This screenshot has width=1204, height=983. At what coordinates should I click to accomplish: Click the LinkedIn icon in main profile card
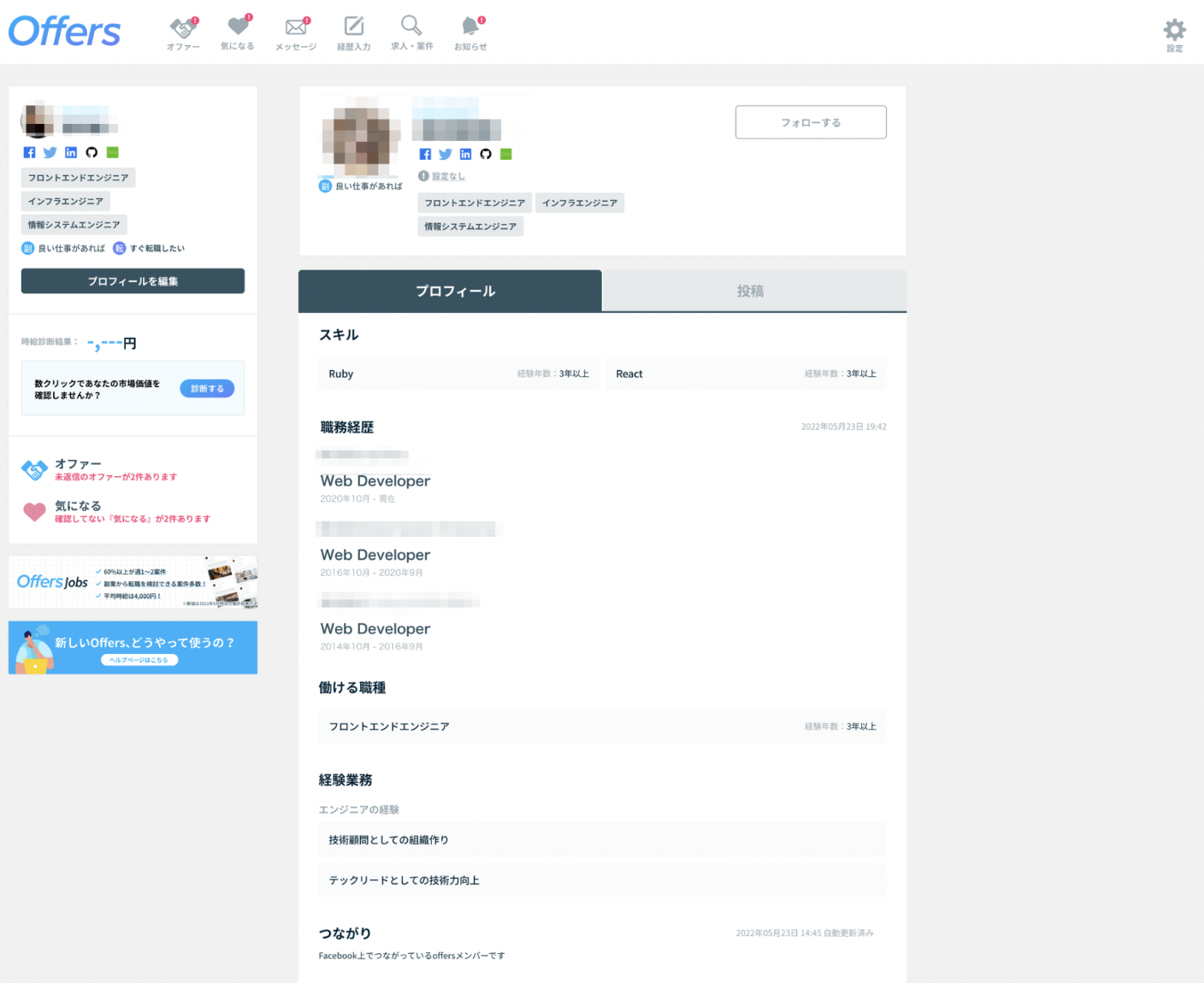point(465,154)
